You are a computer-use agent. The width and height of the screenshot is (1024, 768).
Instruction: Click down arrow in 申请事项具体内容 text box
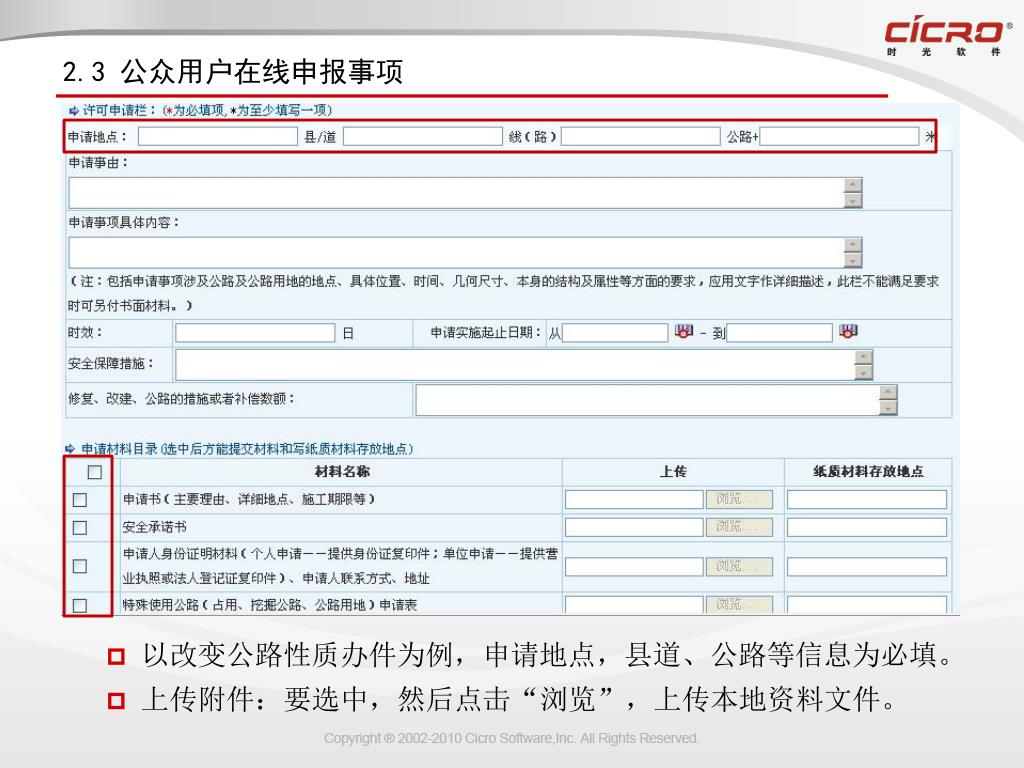(853, 260)
